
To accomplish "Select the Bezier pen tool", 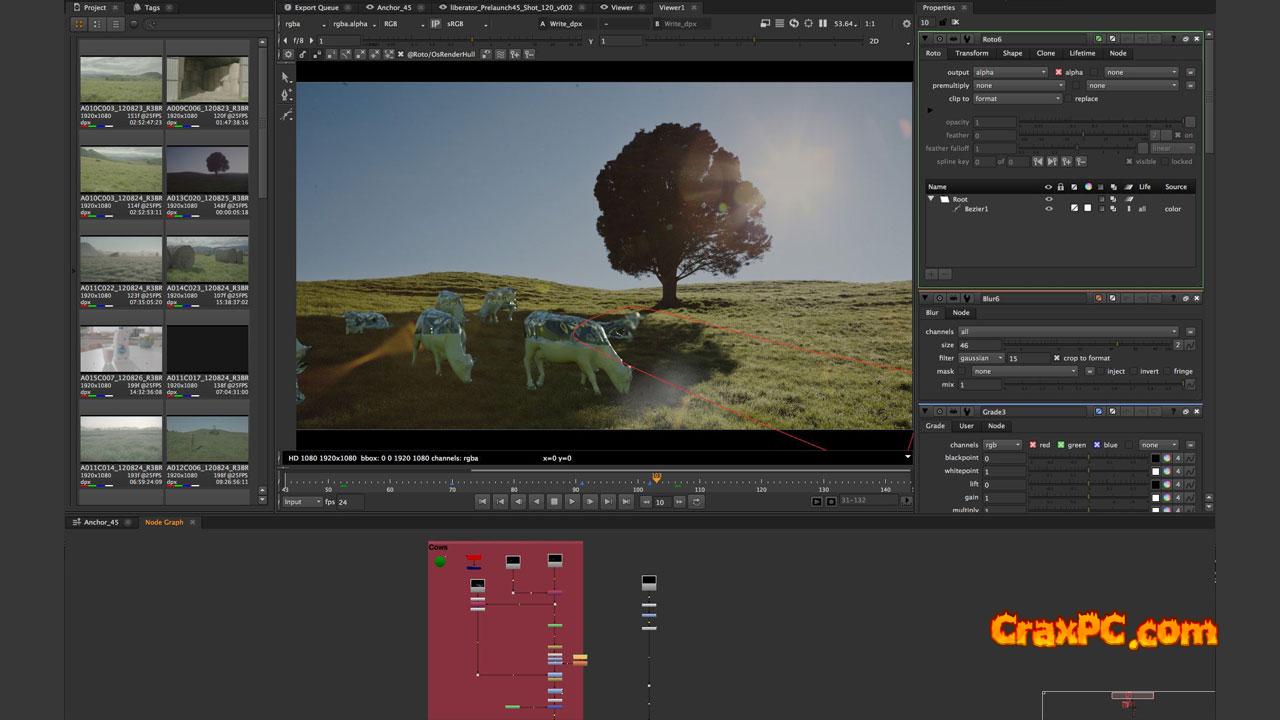I will 286,95.
